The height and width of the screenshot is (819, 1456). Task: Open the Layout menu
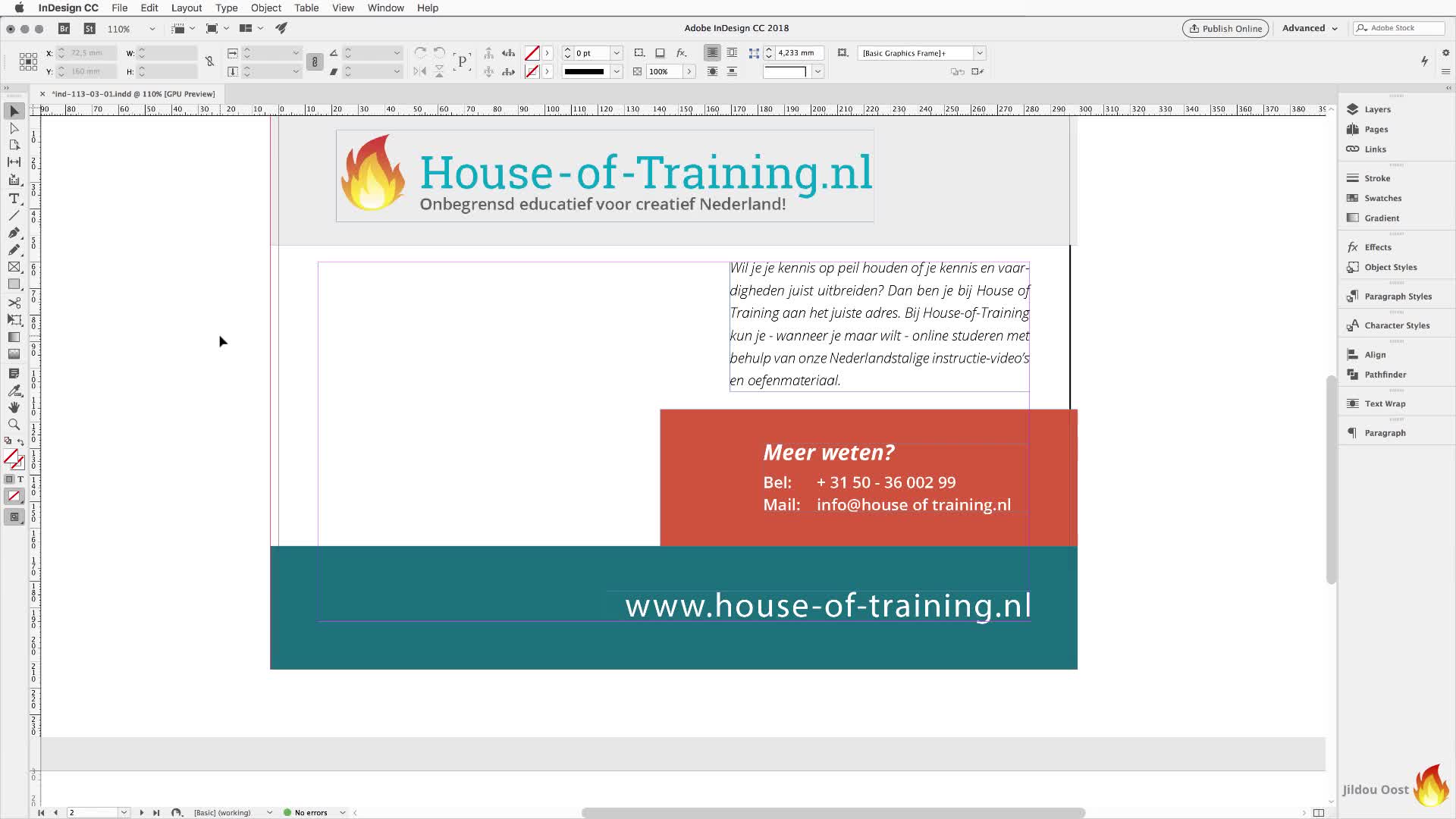[x=186, y=8]
